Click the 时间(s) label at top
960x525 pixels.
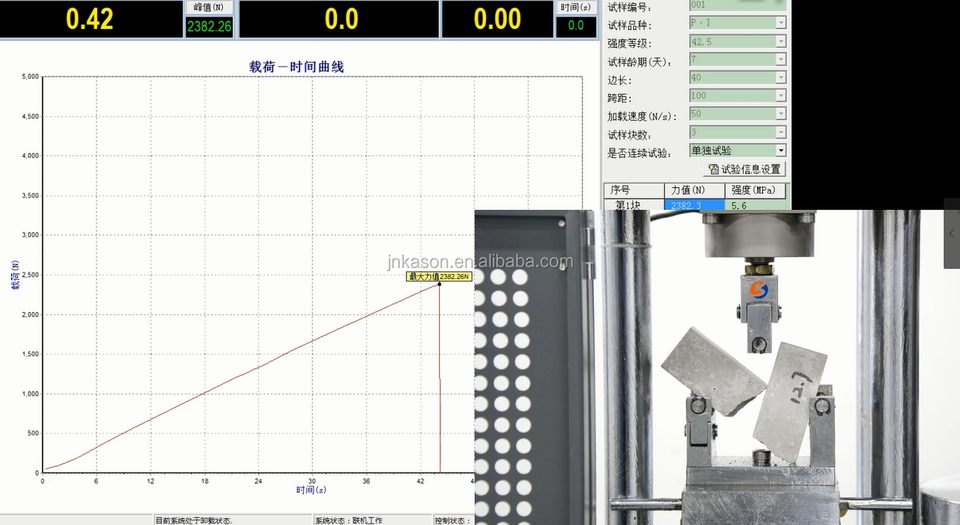(x=576, y=7)
